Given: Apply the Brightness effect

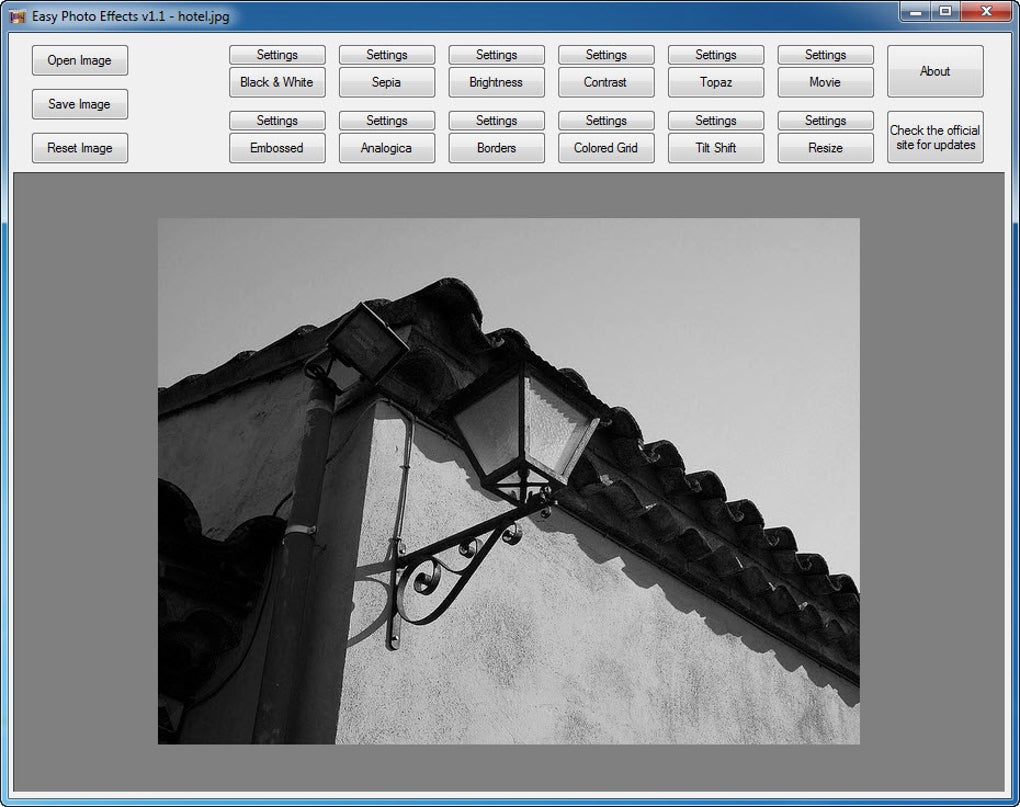Looking at the screenshot, I should point(496,83).
